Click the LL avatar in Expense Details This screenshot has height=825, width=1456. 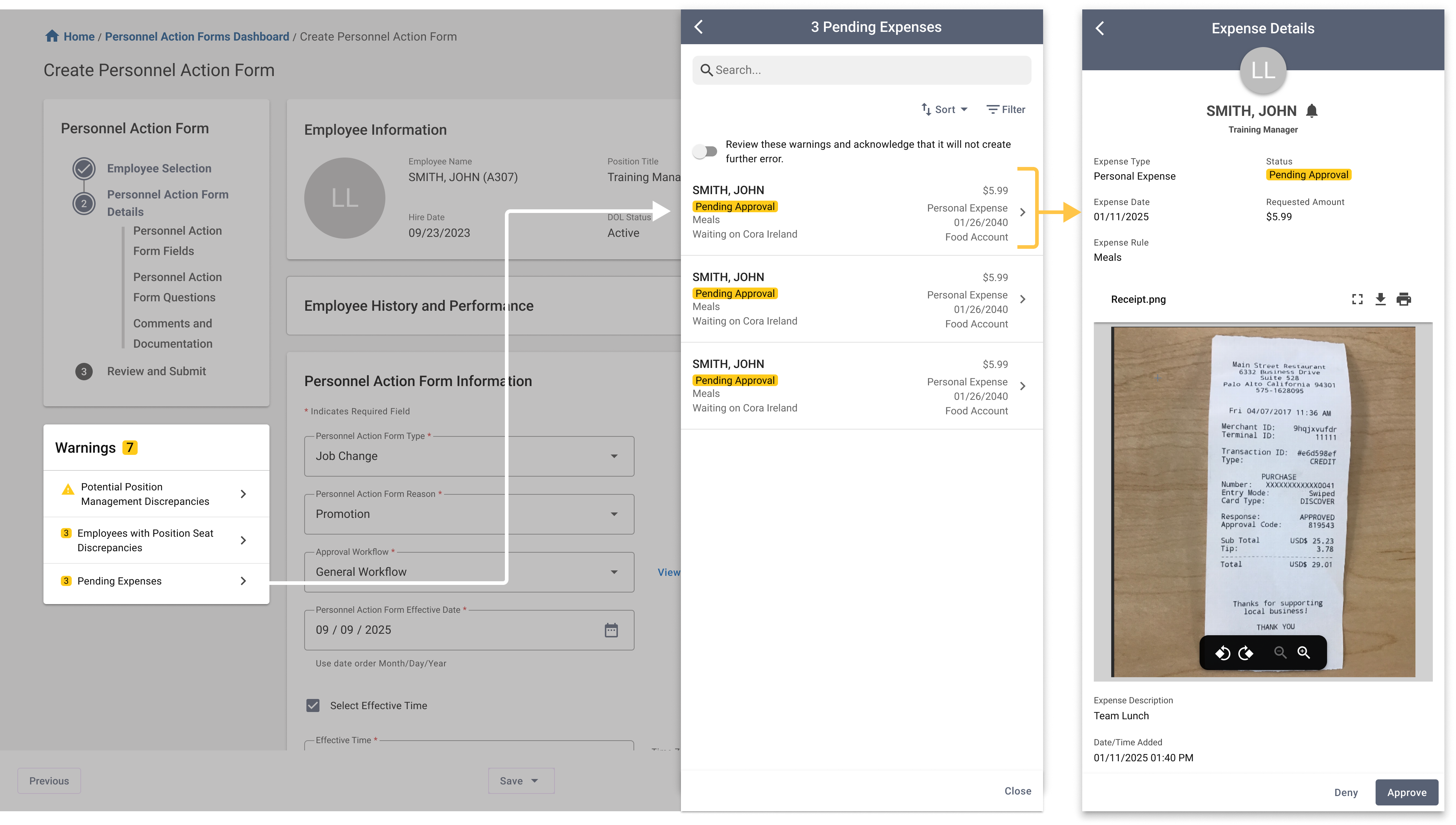pyautogui.click(x=1263, y=70)
